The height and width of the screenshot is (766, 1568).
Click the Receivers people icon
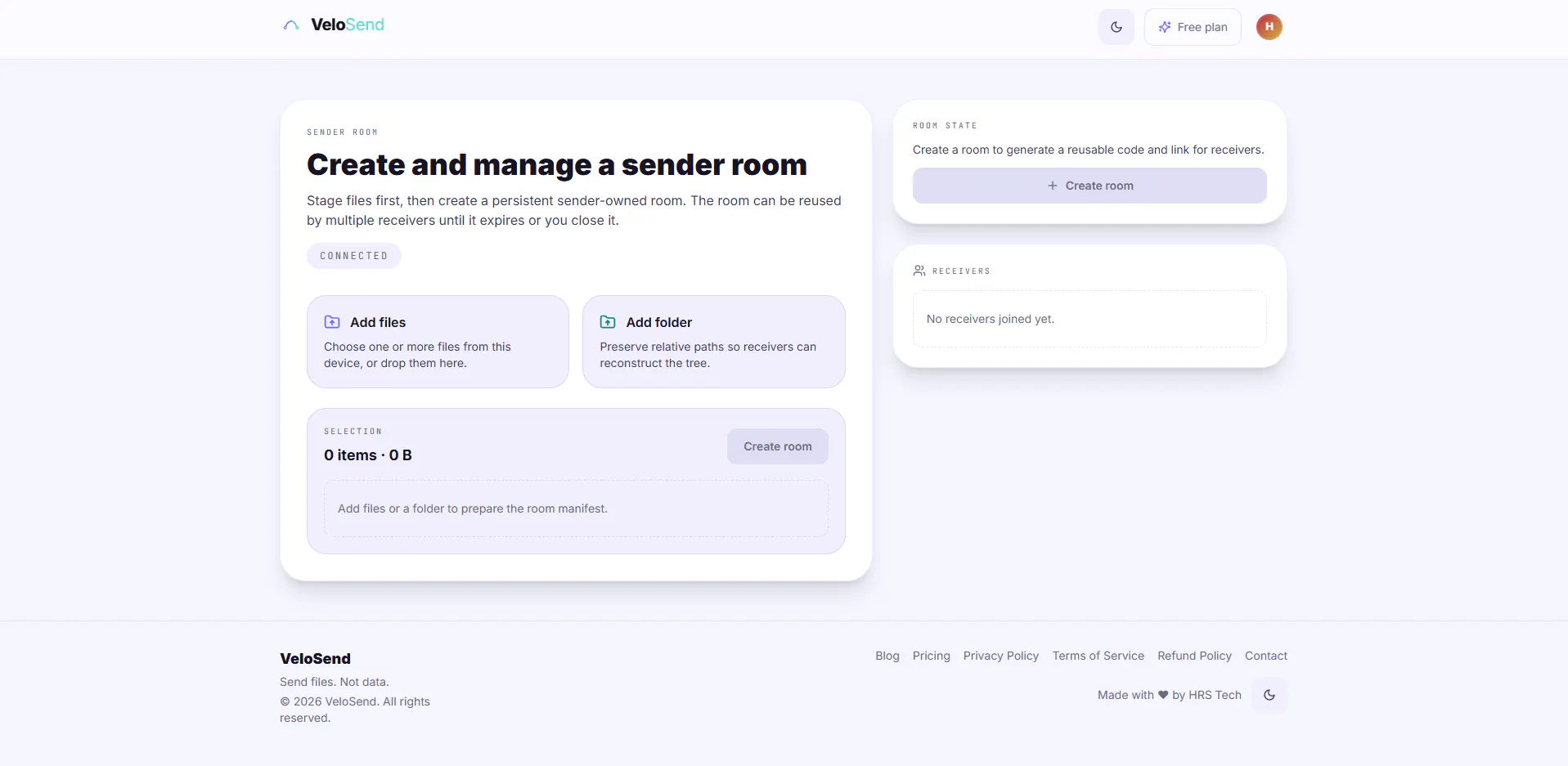point(919,271)
